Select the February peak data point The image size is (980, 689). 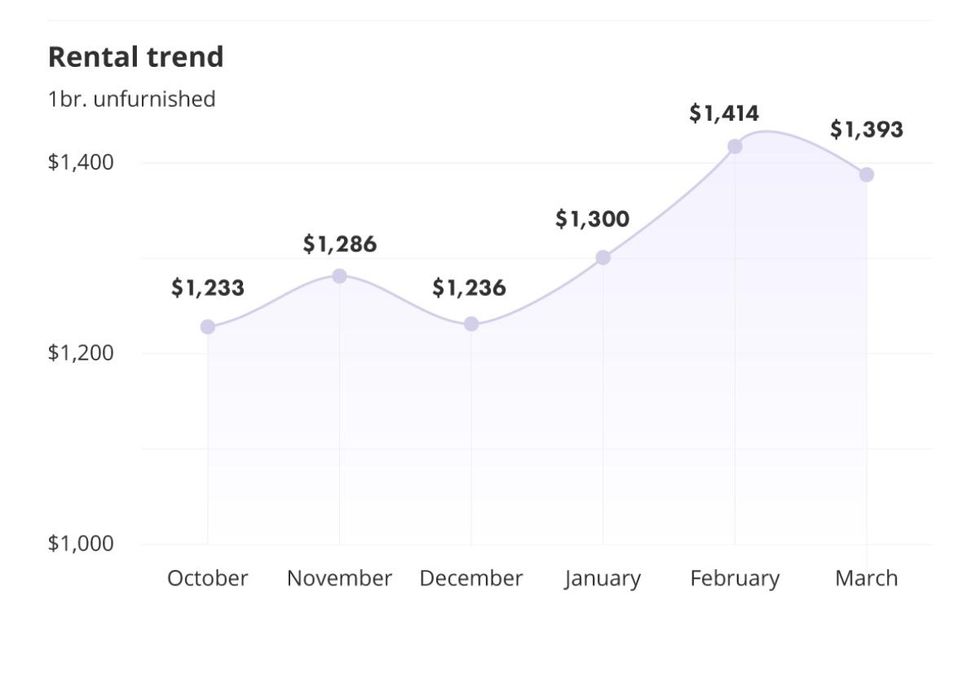735,146
